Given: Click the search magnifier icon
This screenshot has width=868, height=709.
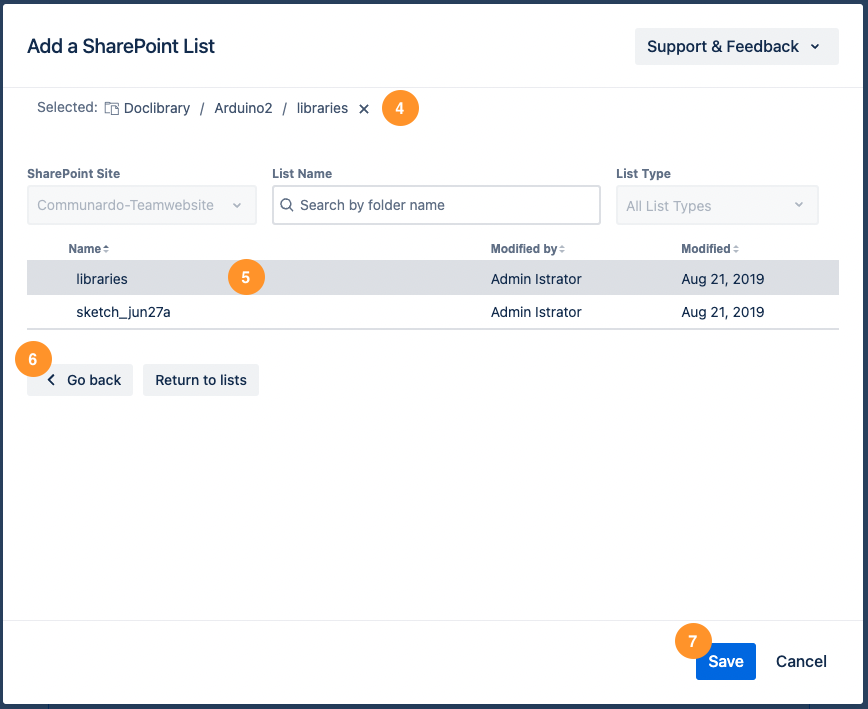Looking at the screenshot, I should point(287,205).
